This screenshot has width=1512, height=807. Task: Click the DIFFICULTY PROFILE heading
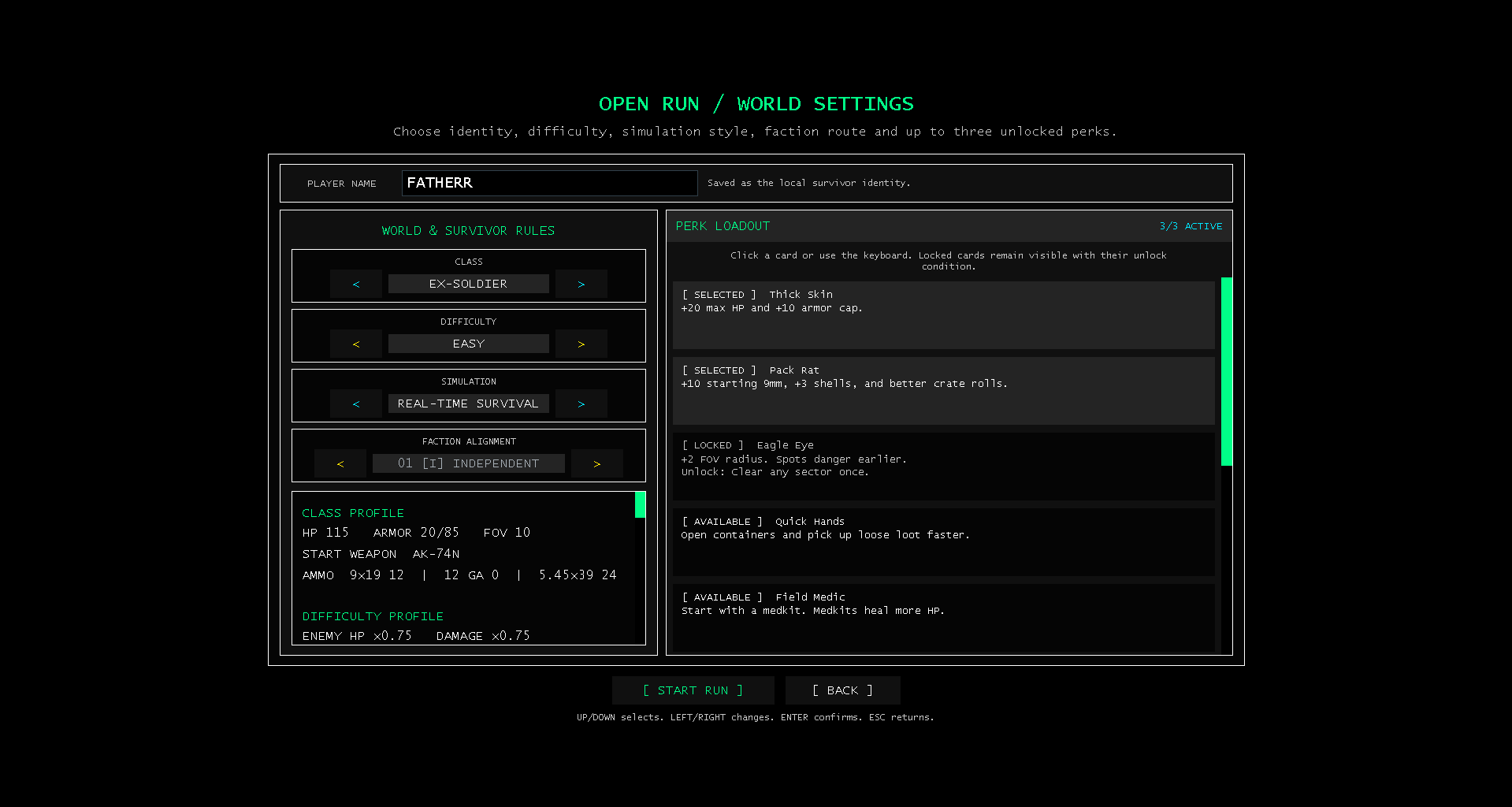click(373, 616)
